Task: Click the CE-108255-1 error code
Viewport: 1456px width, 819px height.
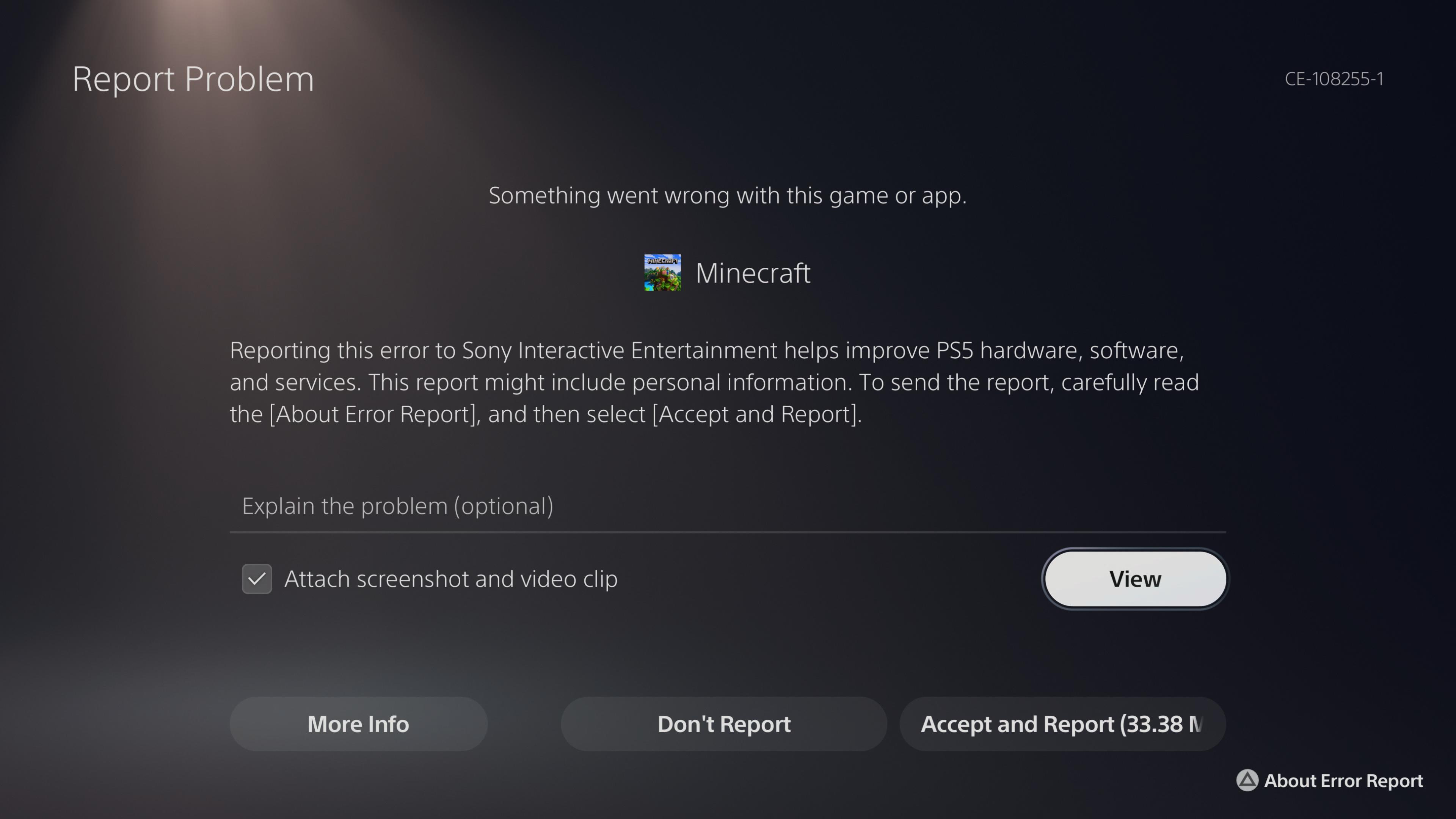Action: pyautogui.click(x=1334, y=78)
